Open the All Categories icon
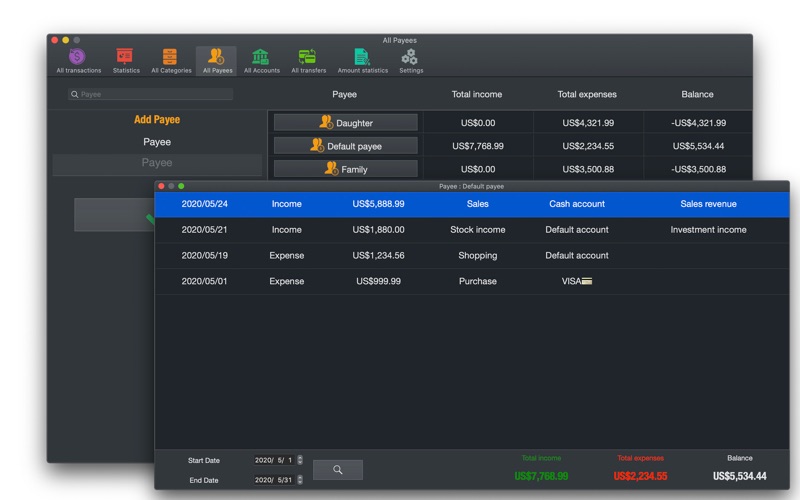 (171, 61)
